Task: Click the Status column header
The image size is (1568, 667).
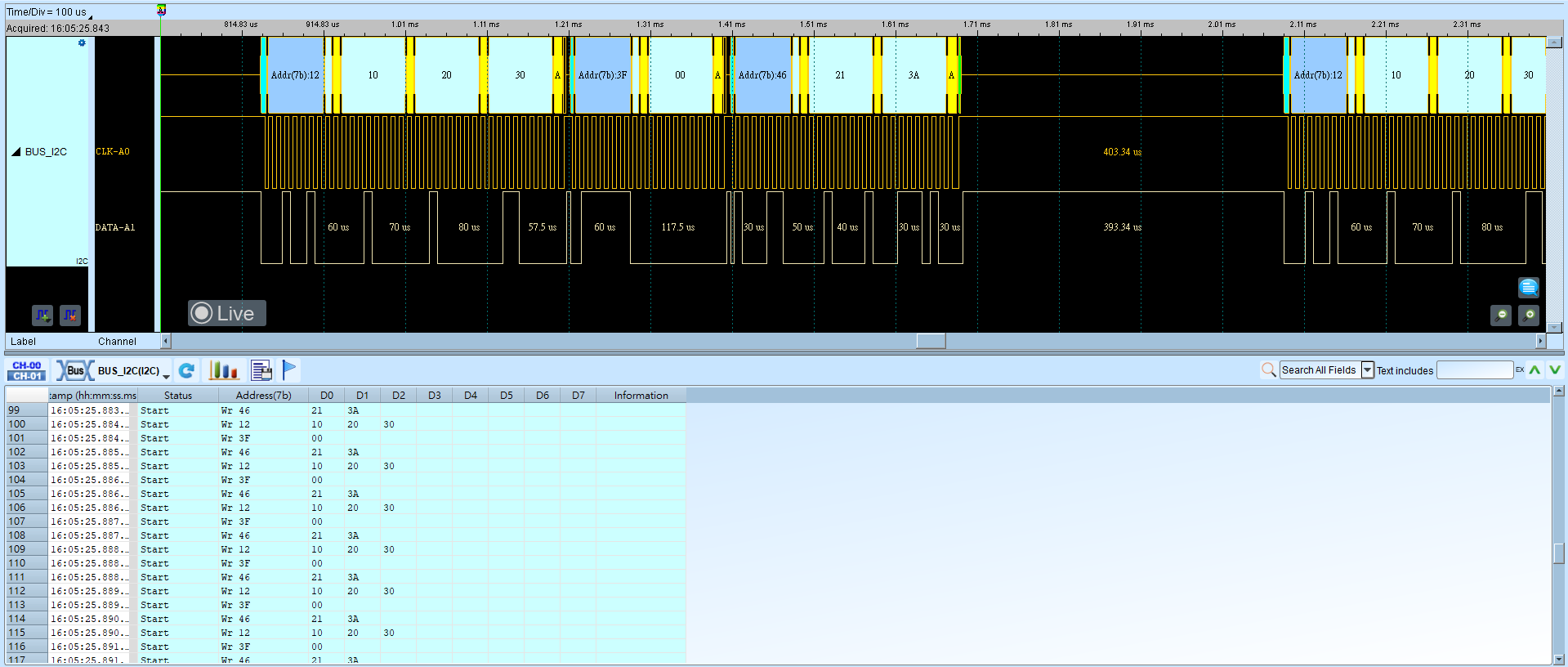Action: (x=177, y=396)
